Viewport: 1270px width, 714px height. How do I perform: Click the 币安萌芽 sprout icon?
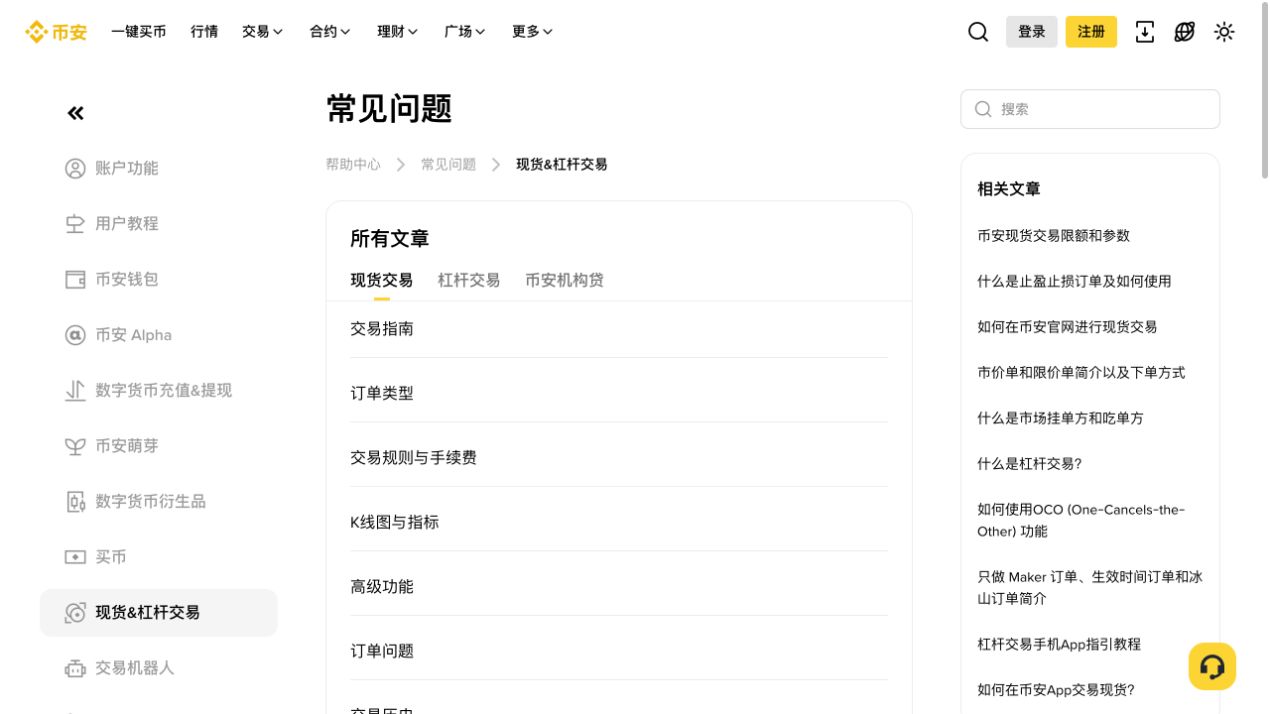pos(75,446)
